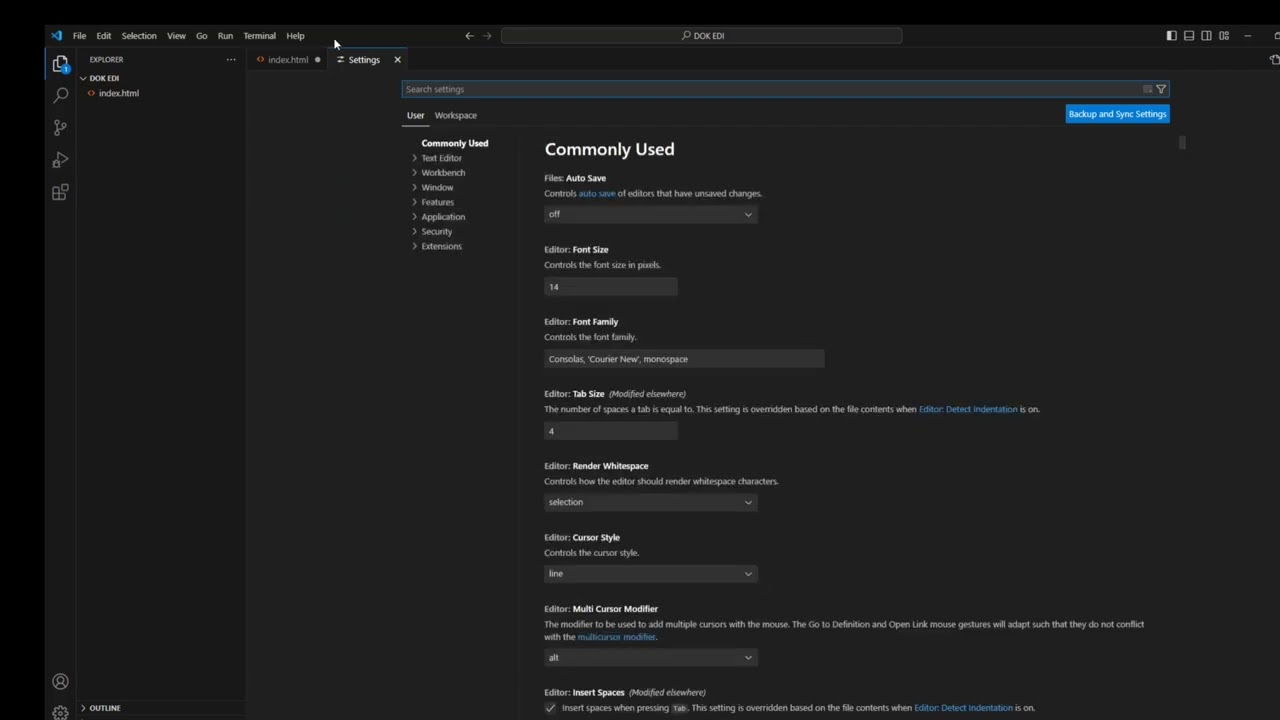Open the Run menu

pyautogui.click(x=225, y=36)
